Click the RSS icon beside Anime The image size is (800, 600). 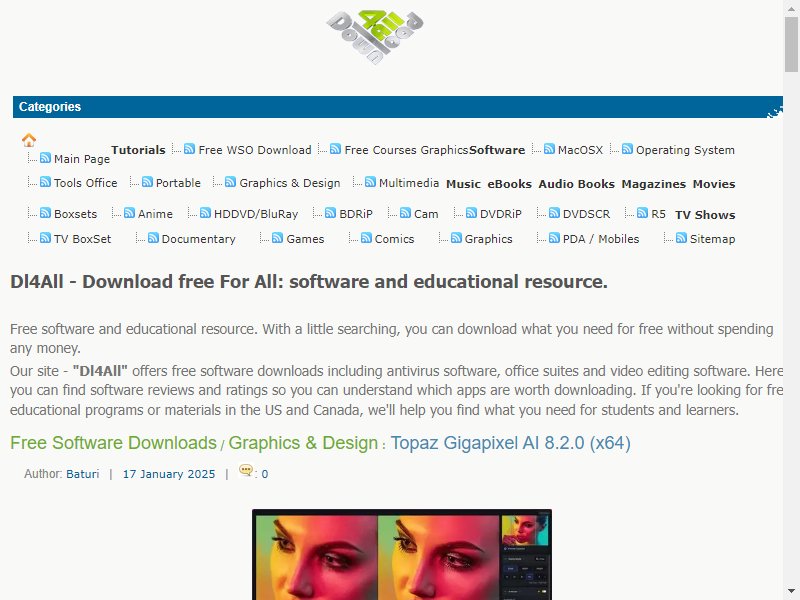click(129, 213)
